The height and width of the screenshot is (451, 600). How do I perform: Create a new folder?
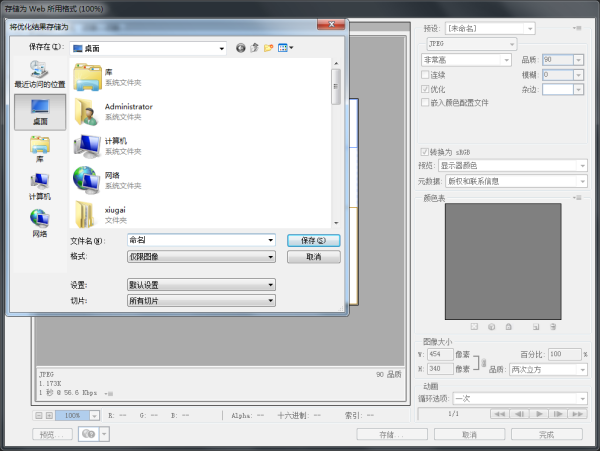pyautogui.click(x=269, y=47)
